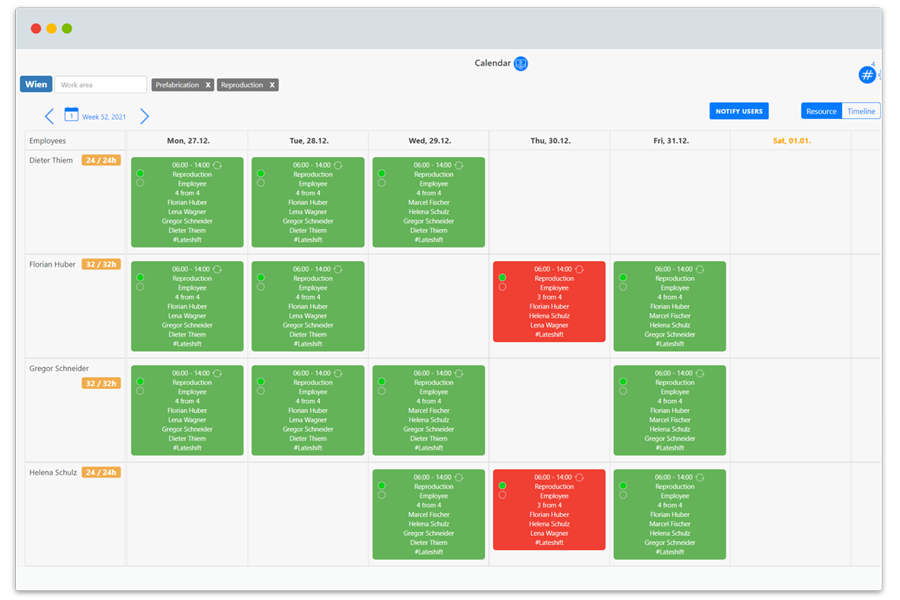The height and width of the screenshot is (600, 900).
Task: Open Gregor Schneider's Wednesday shift card
Action: tap(427, 410)
